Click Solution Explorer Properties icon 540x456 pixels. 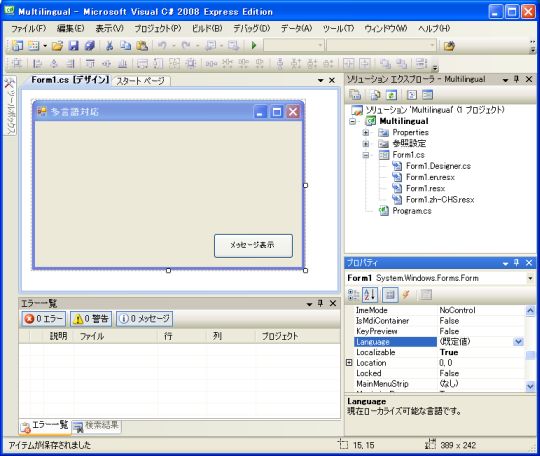pyautogui.click(x=355, y=95)
